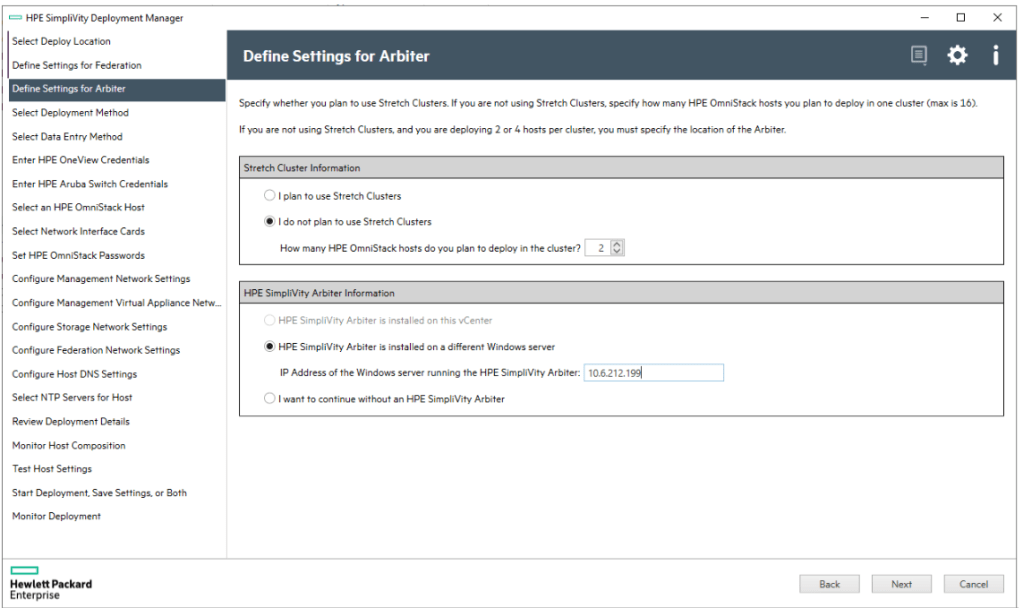Click the HPE SimpliVity title bar icon
1023x608 pixels.
coord(14,17)
